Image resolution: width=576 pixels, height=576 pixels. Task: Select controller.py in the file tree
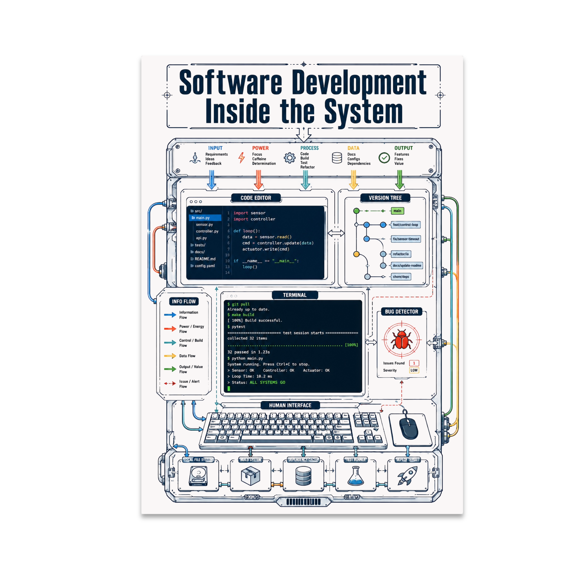click(x=207, y=231)
